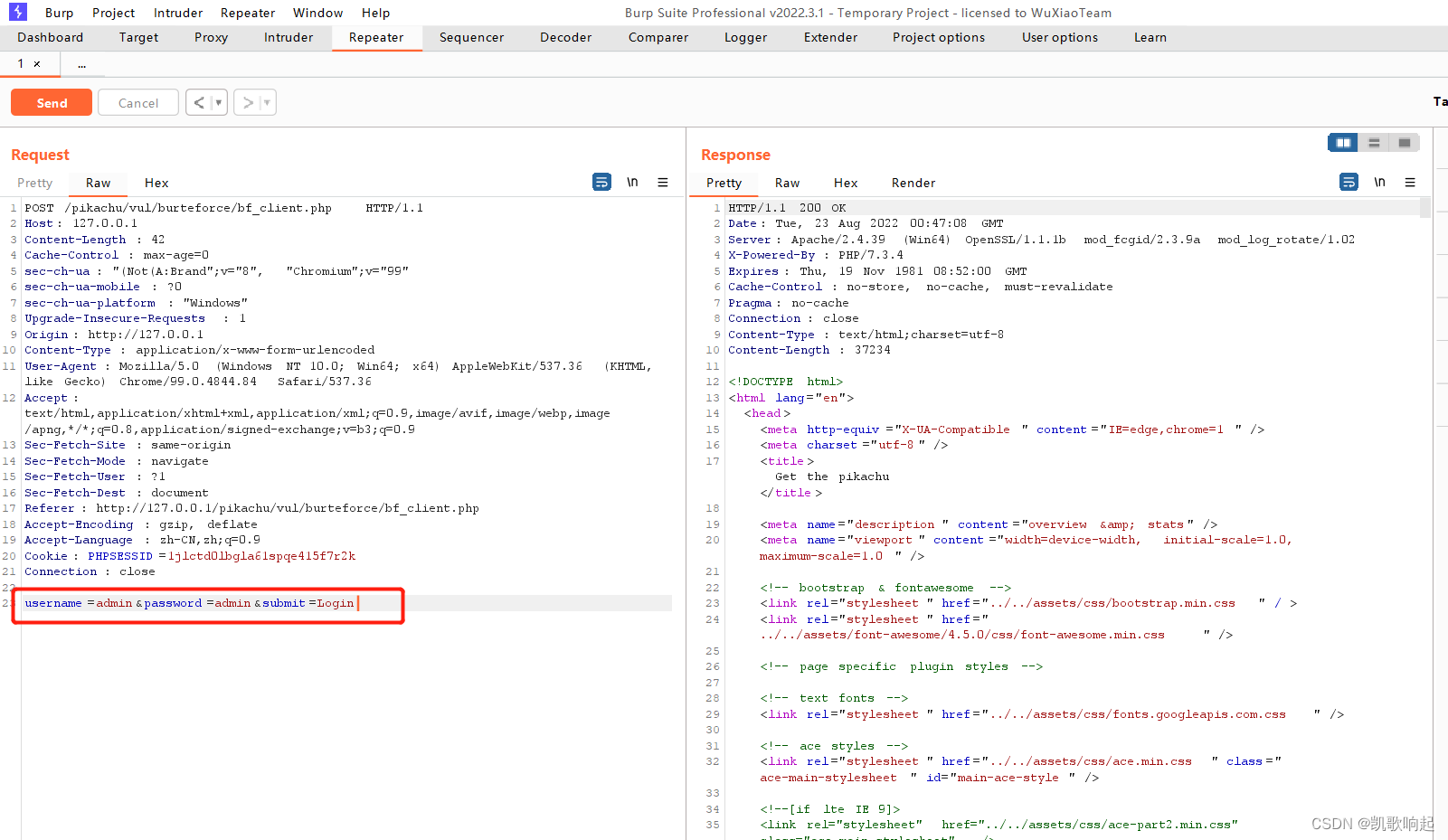
Task: Click the Referer header line in request
Action: pyautogui.click(x=251, y=508)
